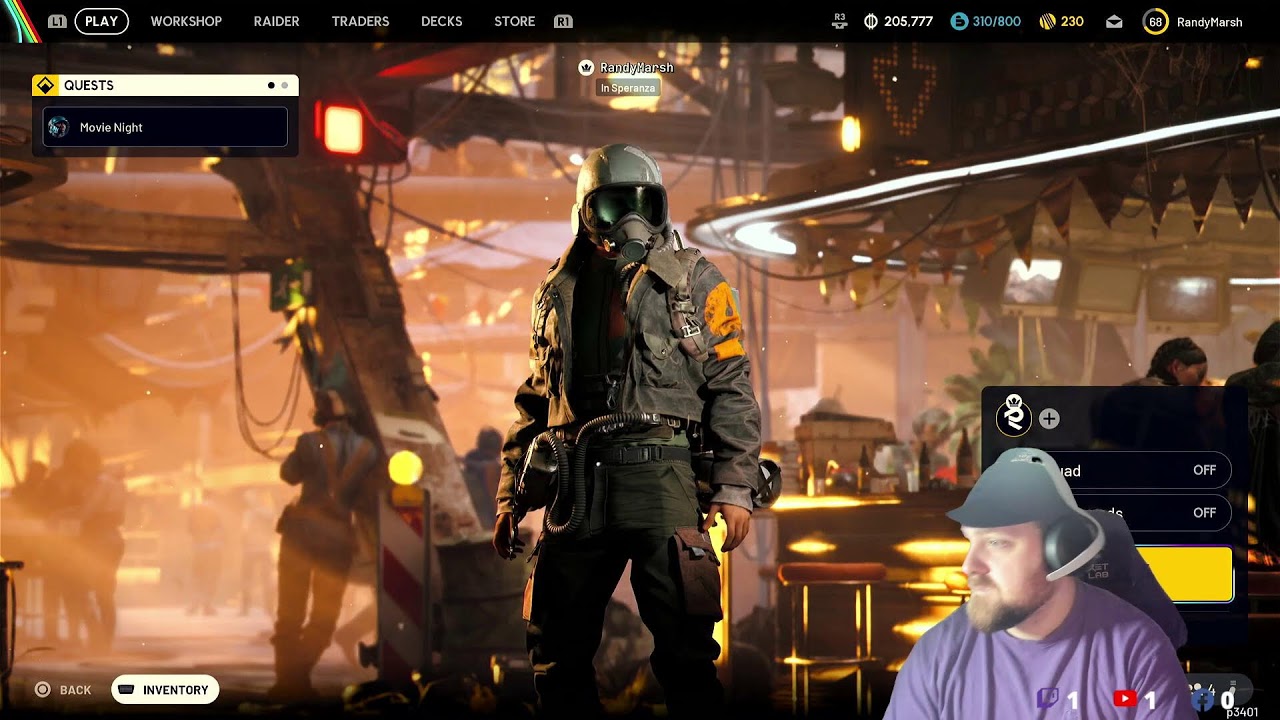The image size is (1280, 720).
Task: Click the R3 stick icon in top bar
Action: pos(840,21)
